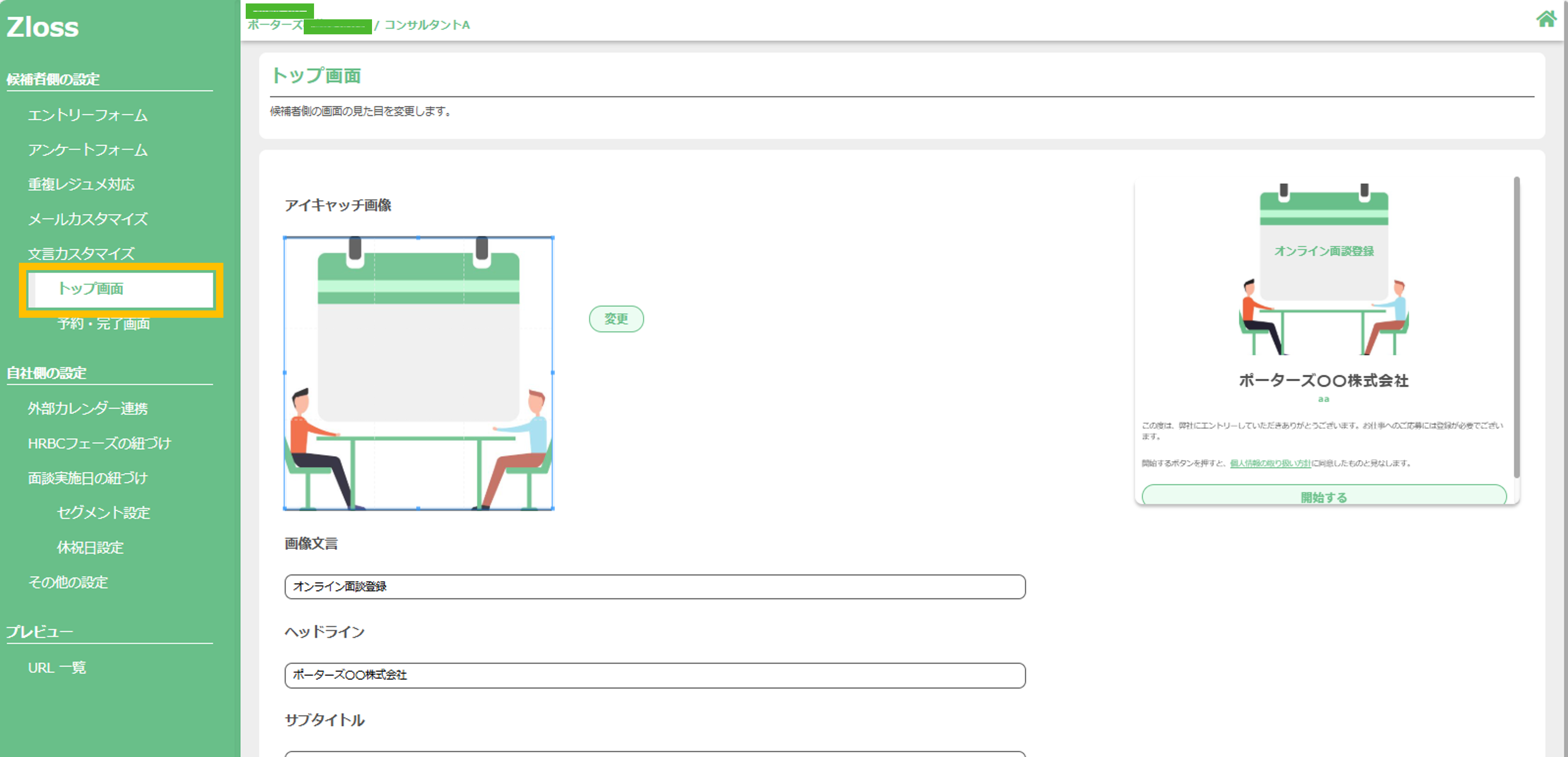Viewport: 1568px width, 757px height.
Task: Click the Zloss logo
Action: (43, 27)
